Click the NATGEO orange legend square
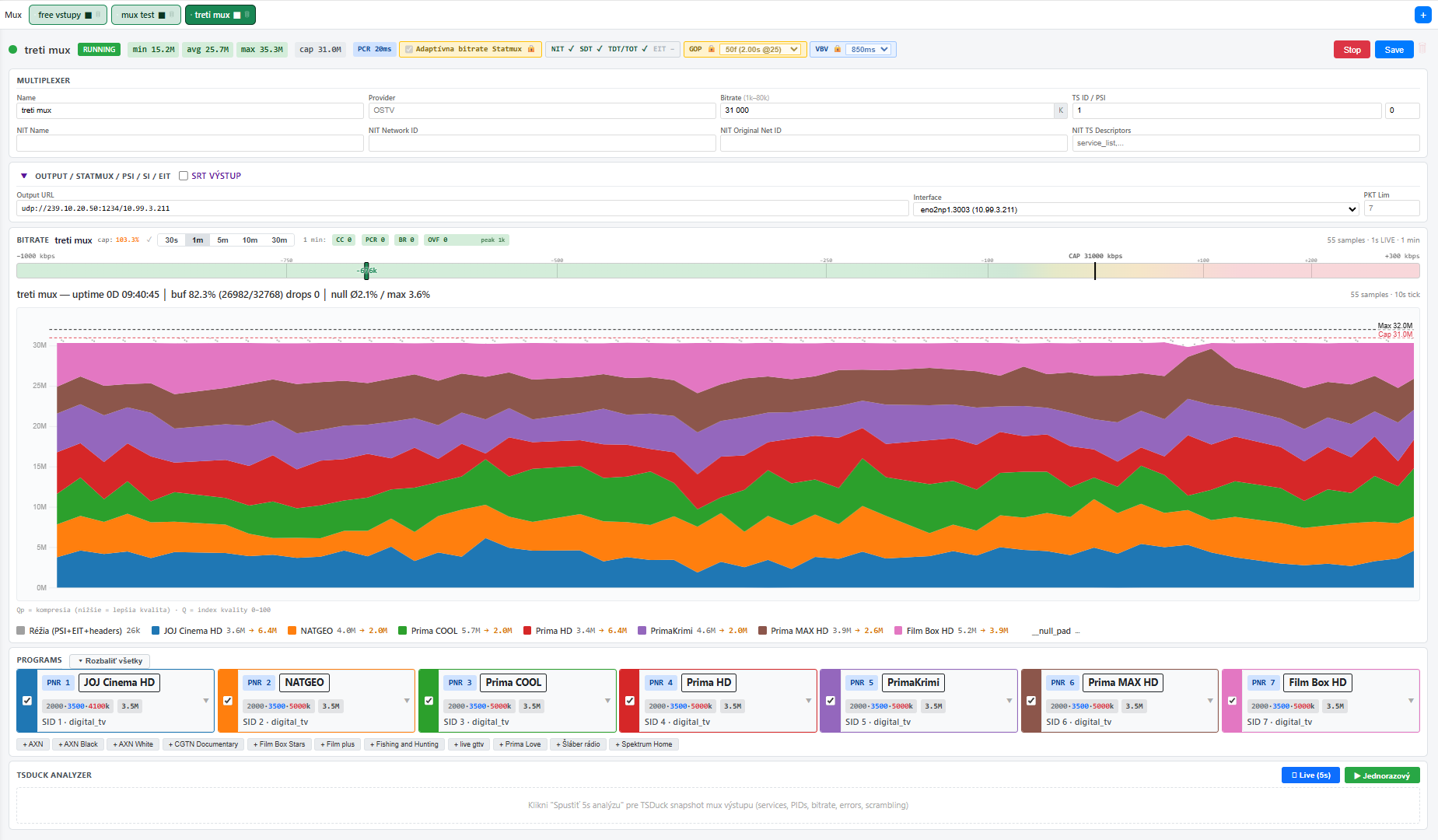 click(x=292, y=631)
